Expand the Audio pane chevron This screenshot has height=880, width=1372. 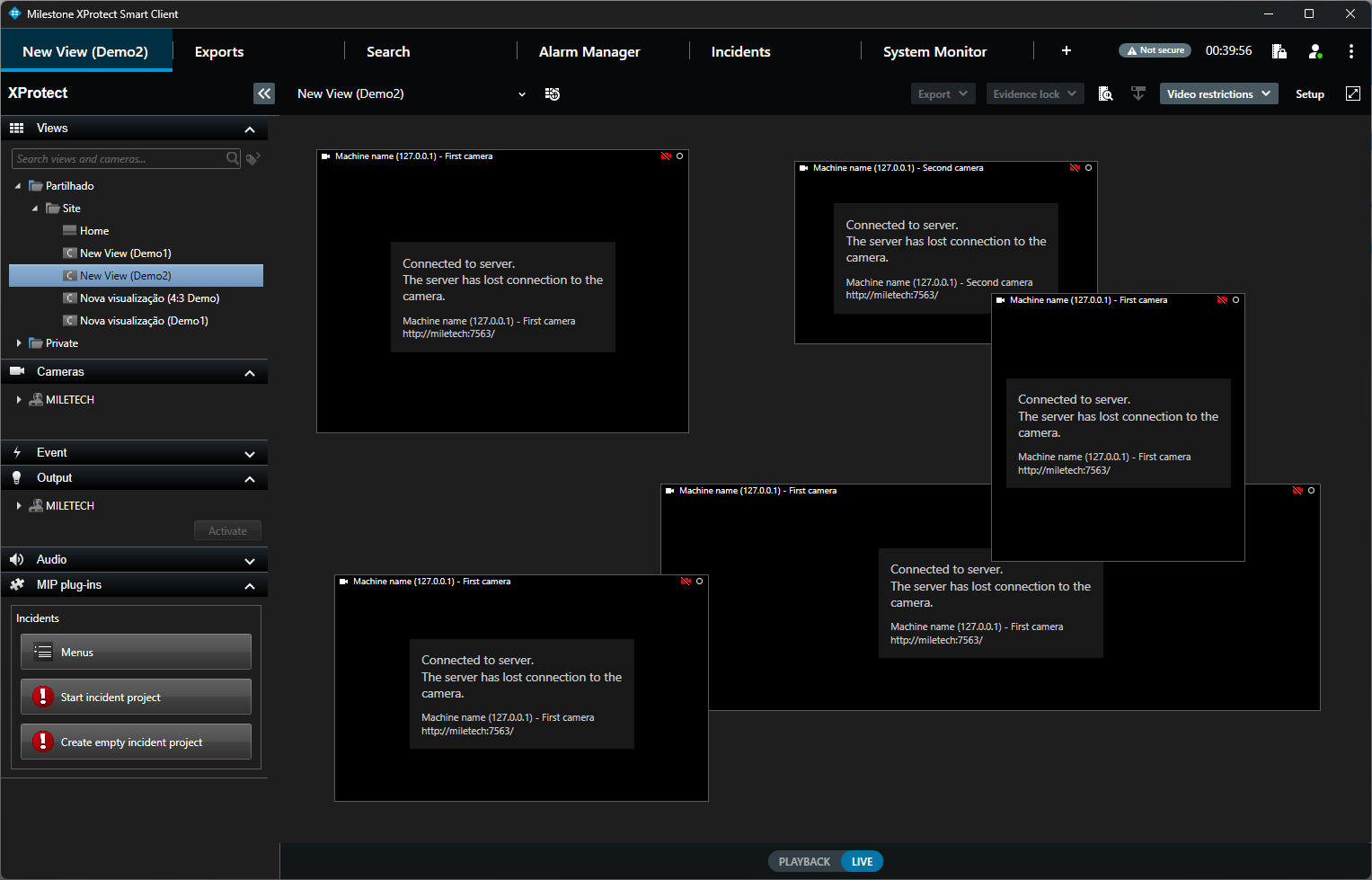pyautogui.click(x=250, y=561)
